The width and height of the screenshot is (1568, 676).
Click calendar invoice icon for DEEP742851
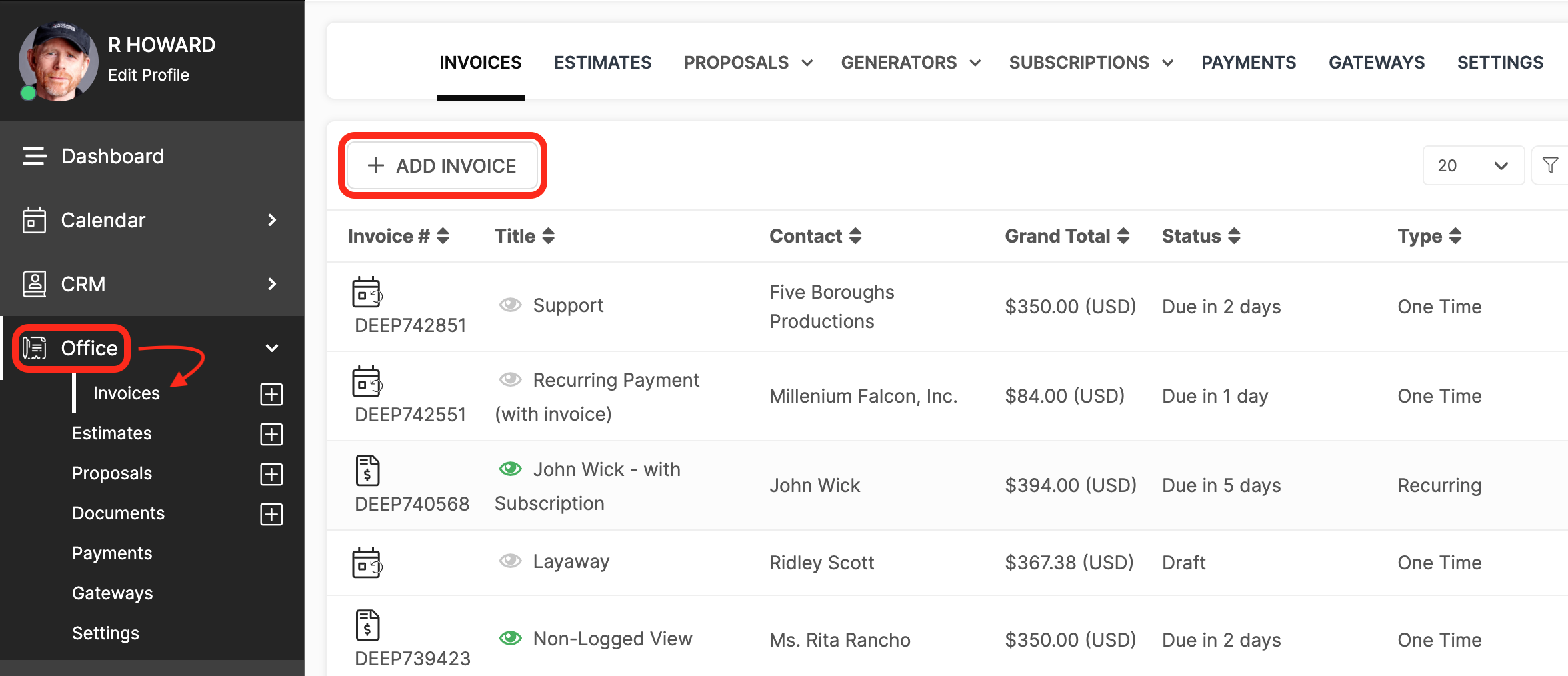tap(367, 292)
